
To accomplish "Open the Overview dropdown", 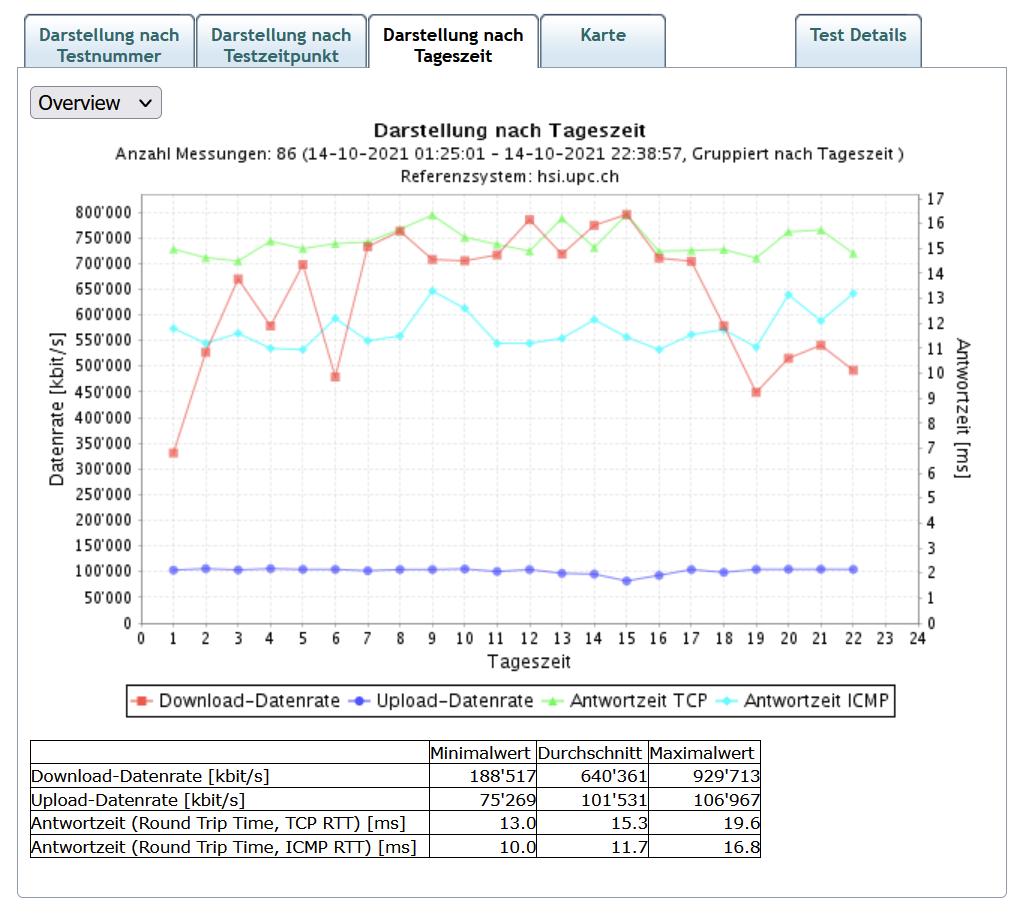I will (95, 103).
